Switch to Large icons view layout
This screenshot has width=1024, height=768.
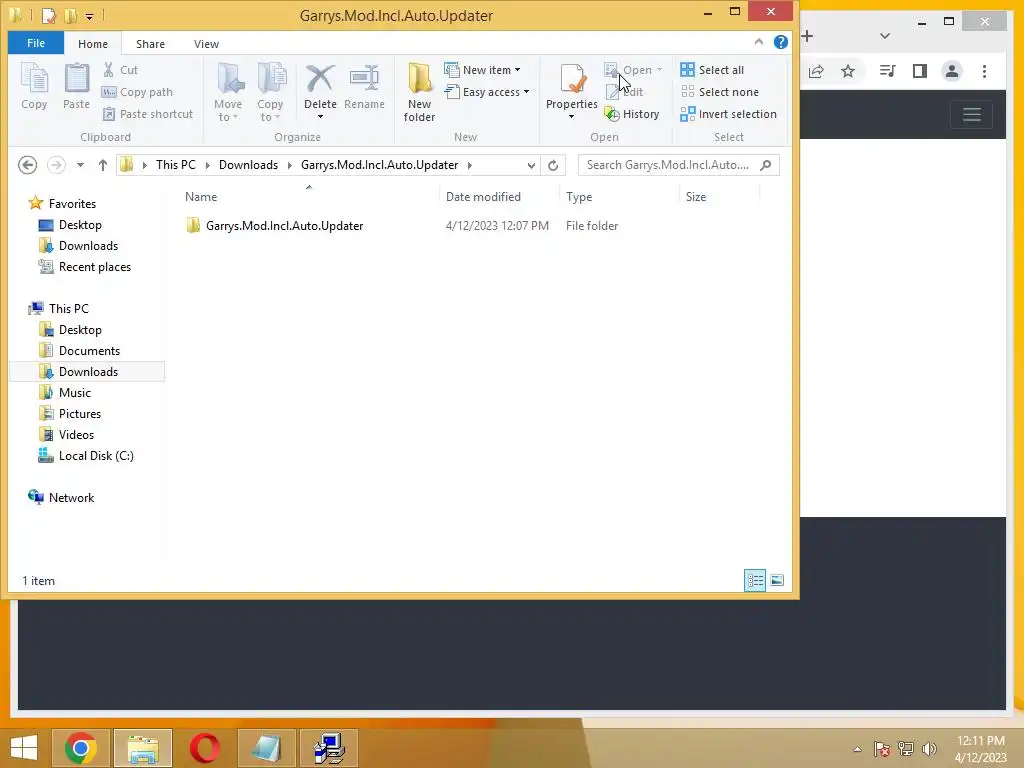click(777, 580)
